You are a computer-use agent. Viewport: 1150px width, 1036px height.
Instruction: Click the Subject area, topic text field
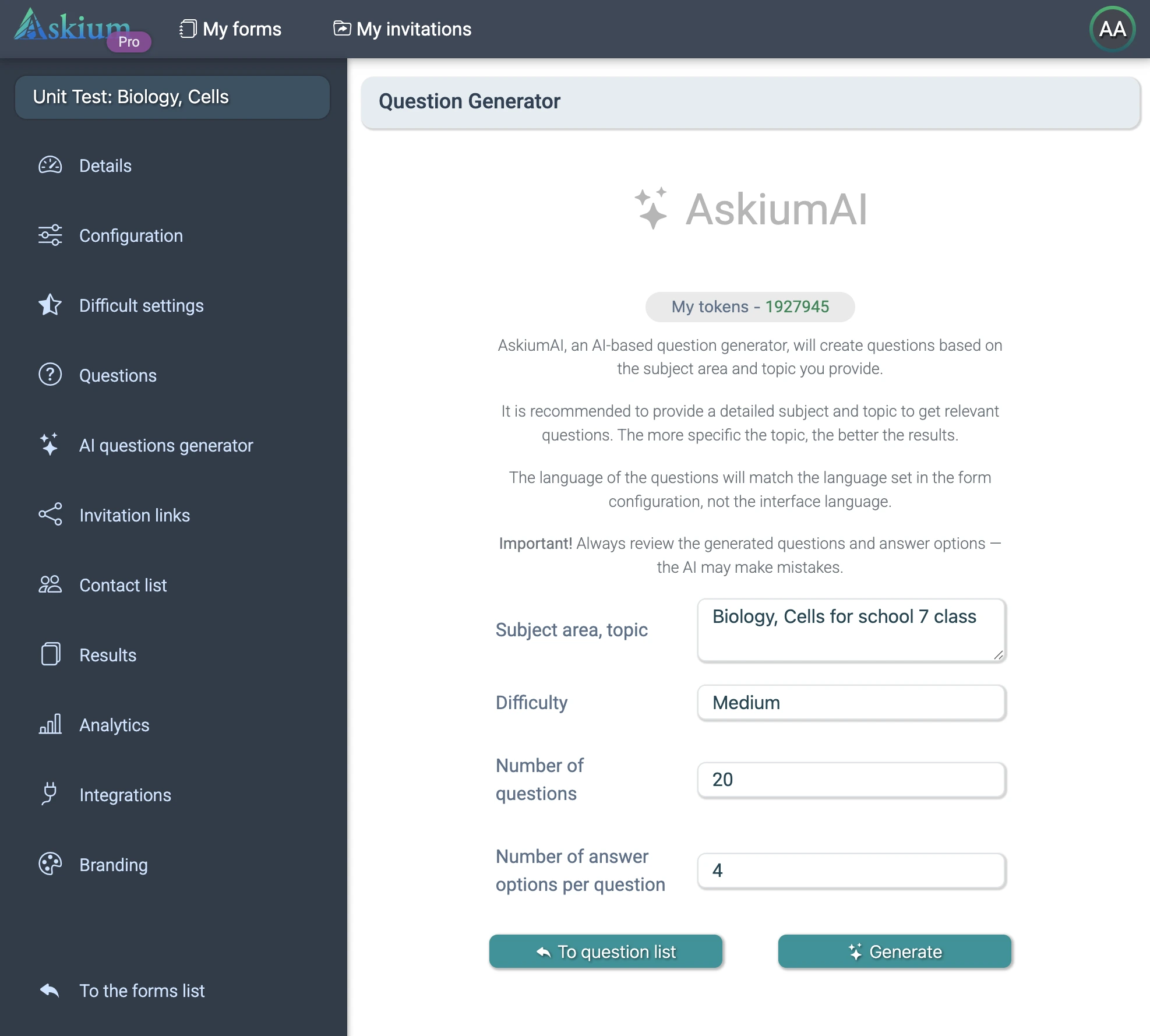[x=851, y=630]
